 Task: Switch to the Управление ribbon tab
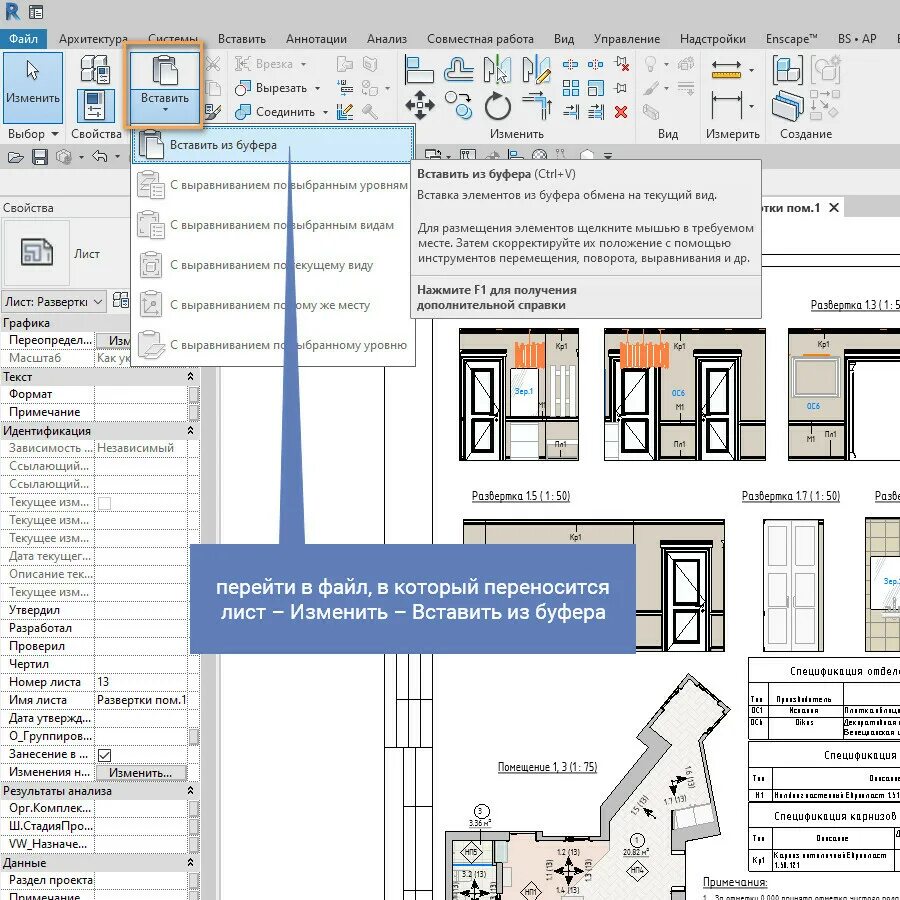point(627,39)
